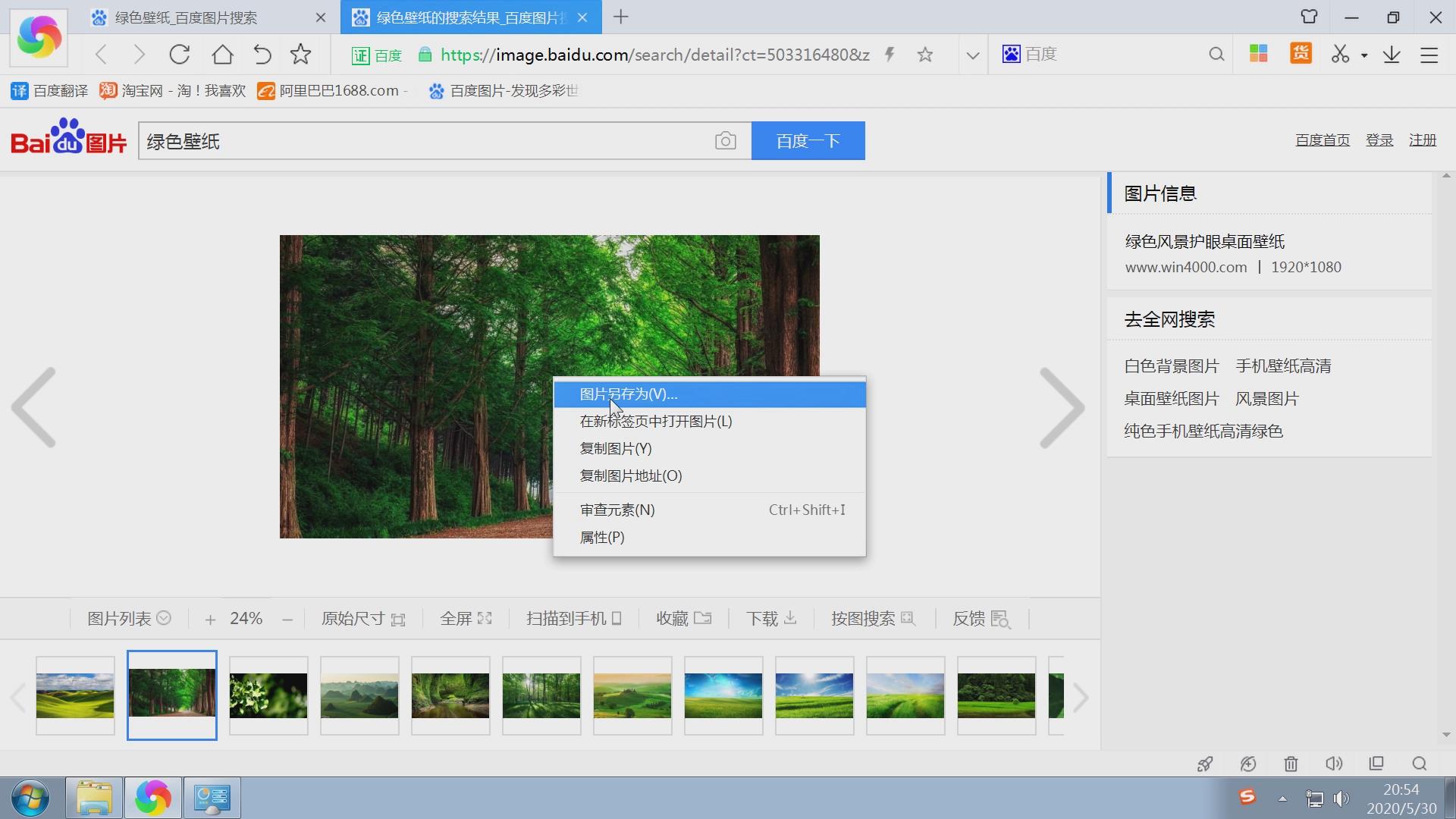
Task: Select the camera icon for search by image
Action: point(726,140)
